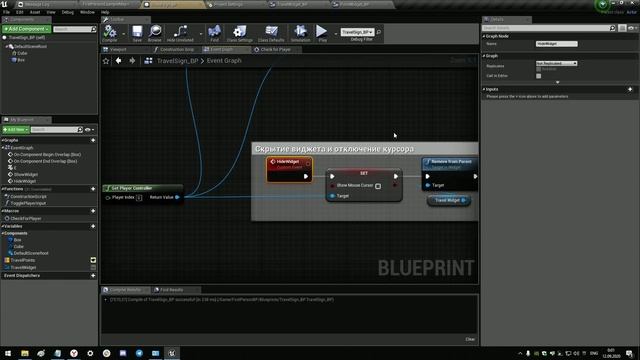Click TravelSign_BP in graph breadcrumb

pyautogui.click(x=178, y=61)
